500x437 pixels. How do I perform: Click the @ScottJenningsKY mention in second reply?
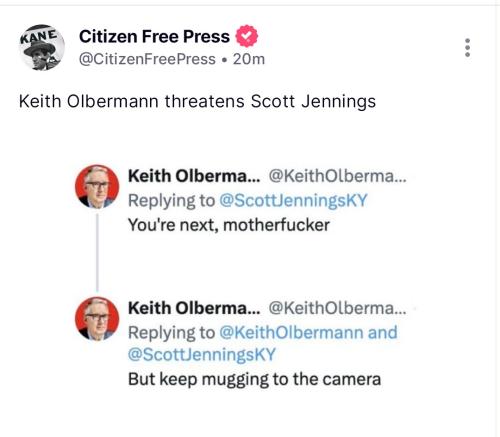pyautogui.click(x=202, y=354)
